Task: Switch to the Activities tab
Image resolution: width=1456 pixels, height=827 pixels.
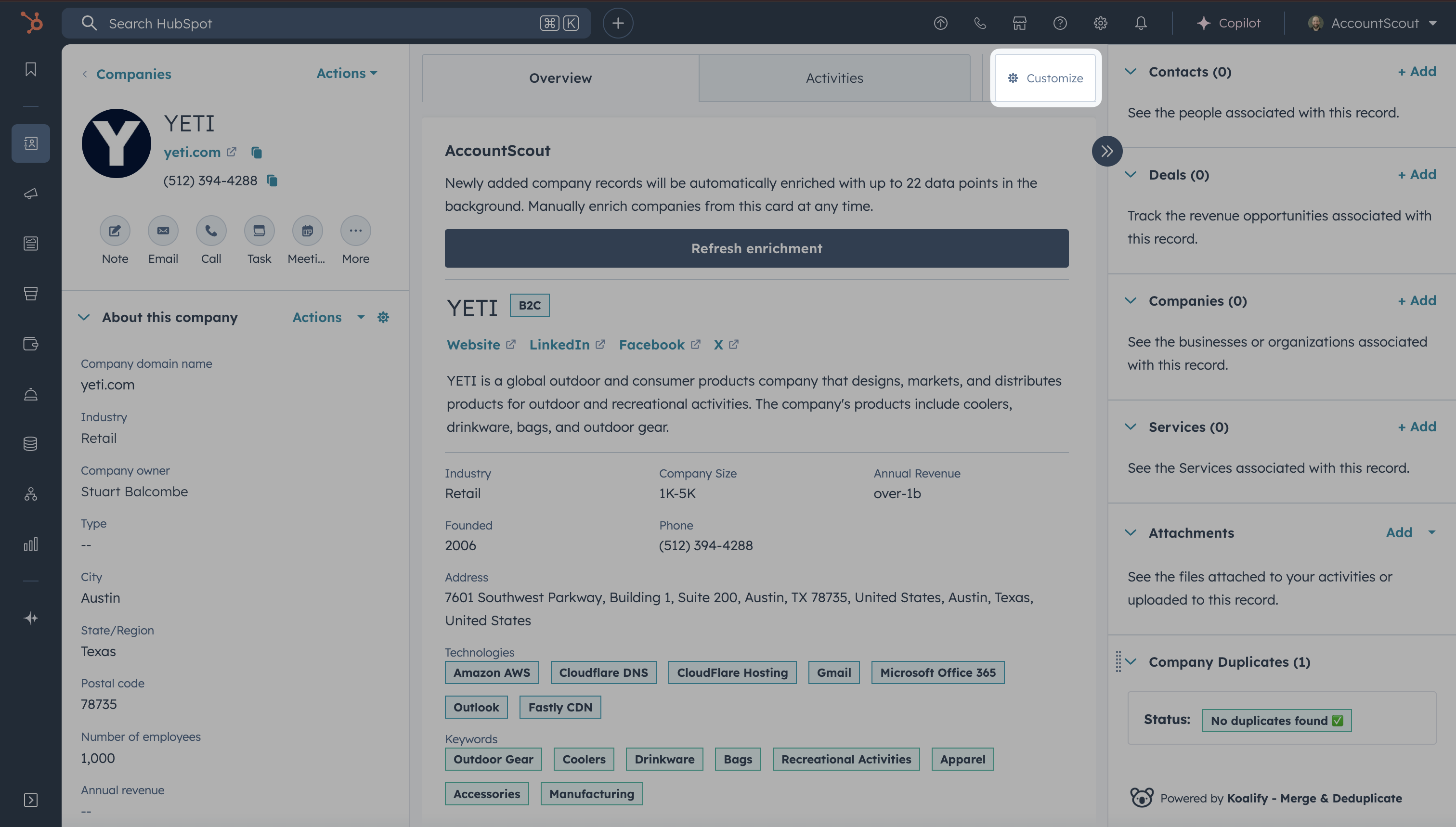Action: [x=834, y=78]
